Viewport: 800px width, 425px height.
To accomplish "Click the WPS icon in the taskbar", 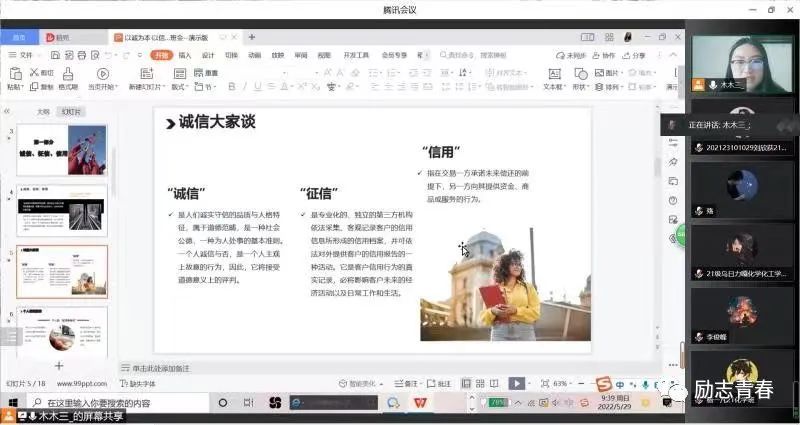I will click(x=421, y=403).
